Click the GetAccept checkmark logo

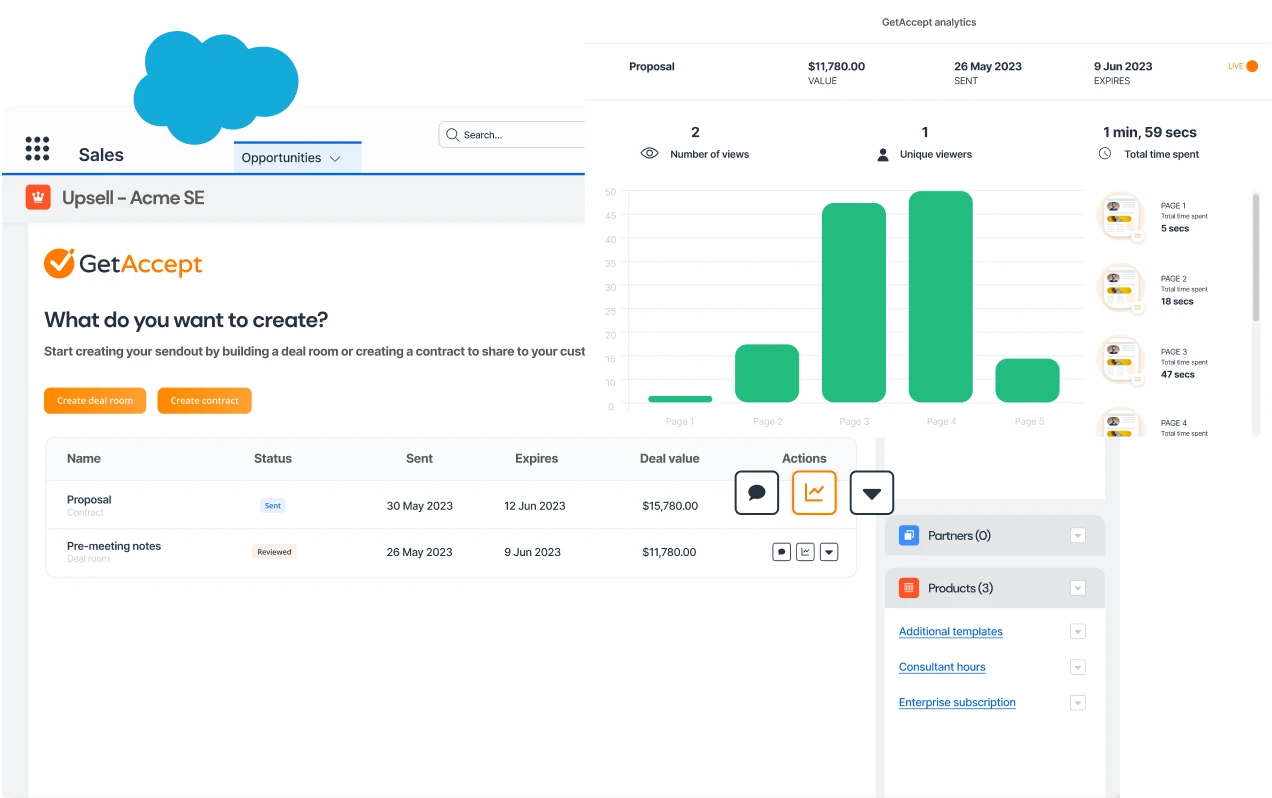pos(59,263)
